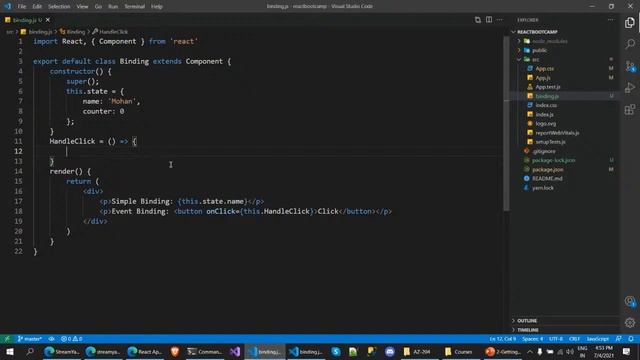Open editor More Actions ellipsis
Viewport: 640px width, 360px height.
[x=500, y=20]
